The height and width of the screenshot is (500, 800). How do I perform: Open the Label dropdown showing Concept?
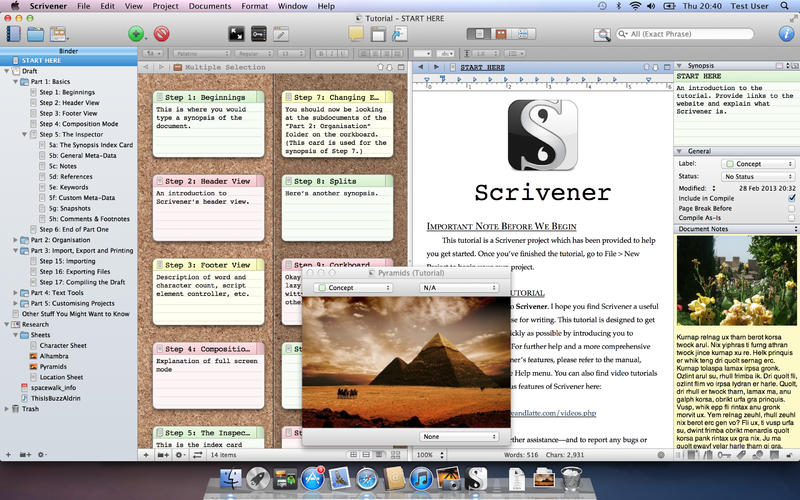[758, 163]
